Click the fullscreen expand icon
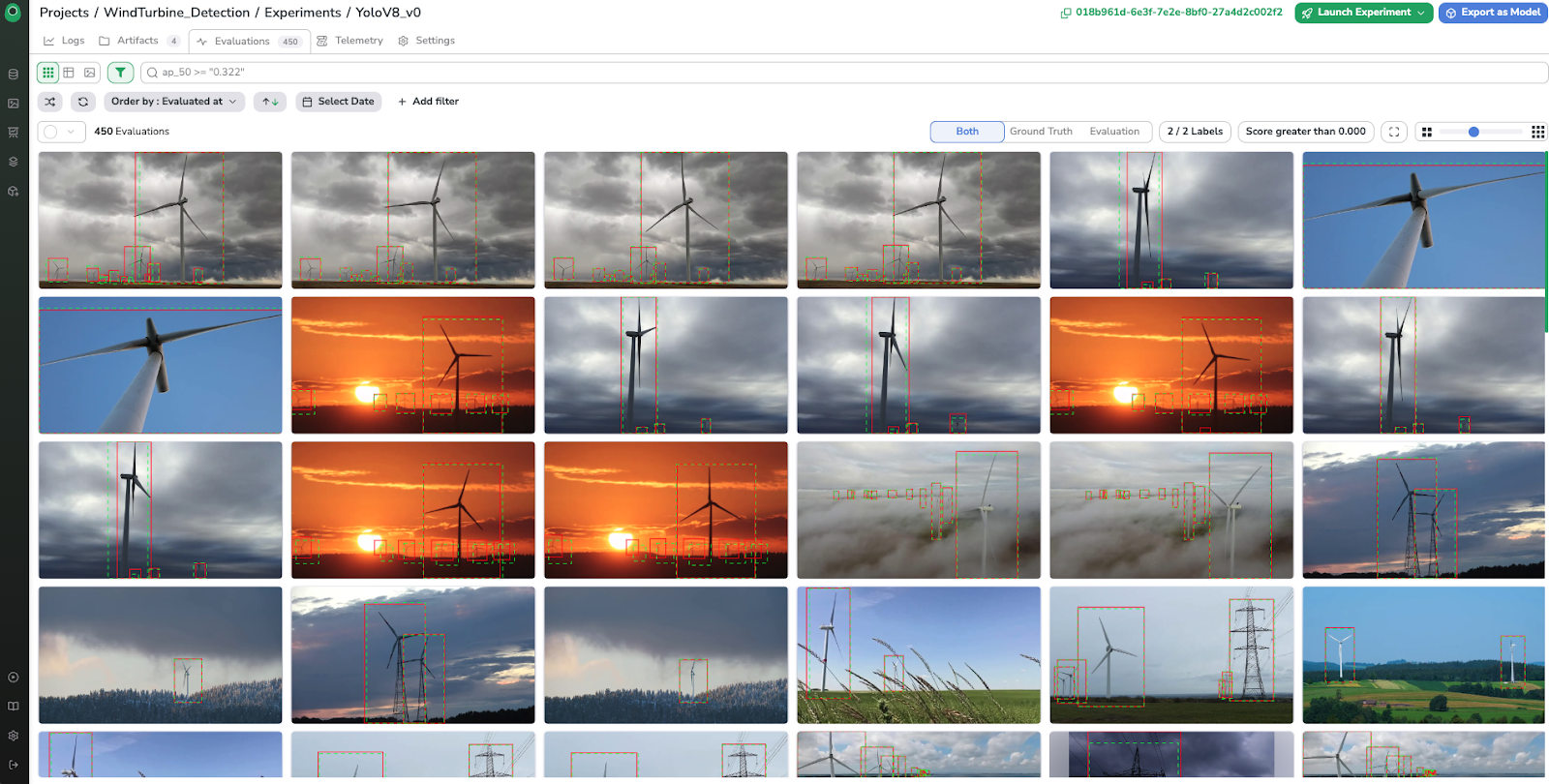This screenshot has height=784, width=1549. (1394, 132)
